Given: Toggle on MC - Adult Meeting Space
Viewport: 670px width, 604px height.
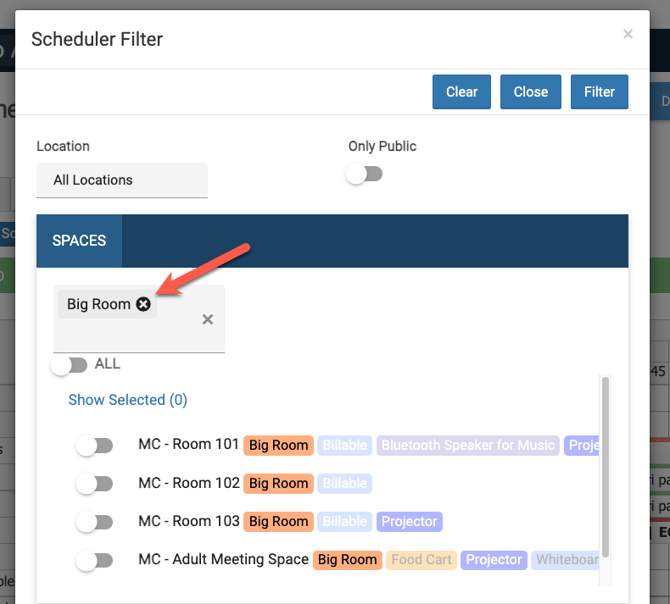Looking at the screenshot, I should pos(95,560).
